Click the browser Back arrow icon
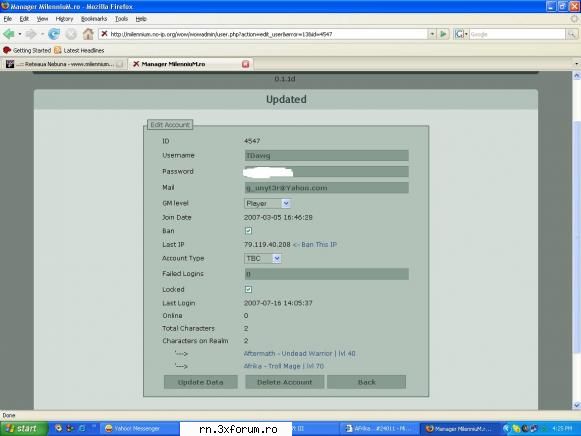 coord(9,34)
